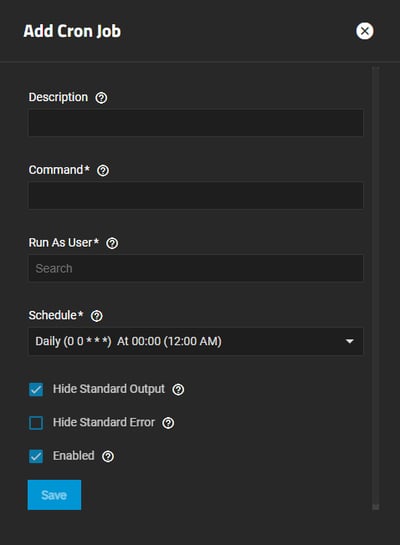Click help icon next to Hide Standard Error
The width and height of the screenshot is (400, 545).
point(169,423)
